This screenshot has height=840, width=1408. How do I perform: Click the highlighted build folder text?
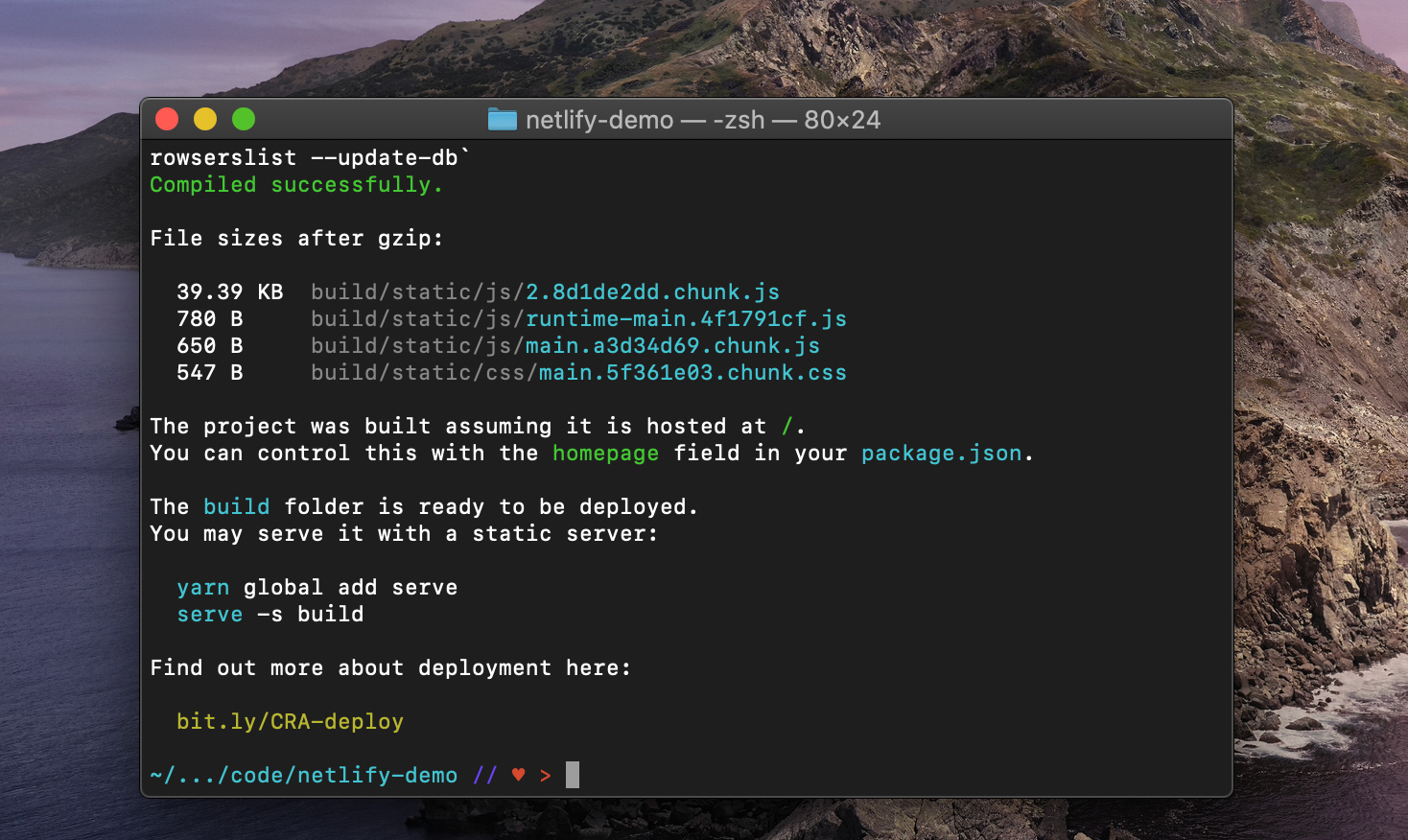[x=236, y=506]
